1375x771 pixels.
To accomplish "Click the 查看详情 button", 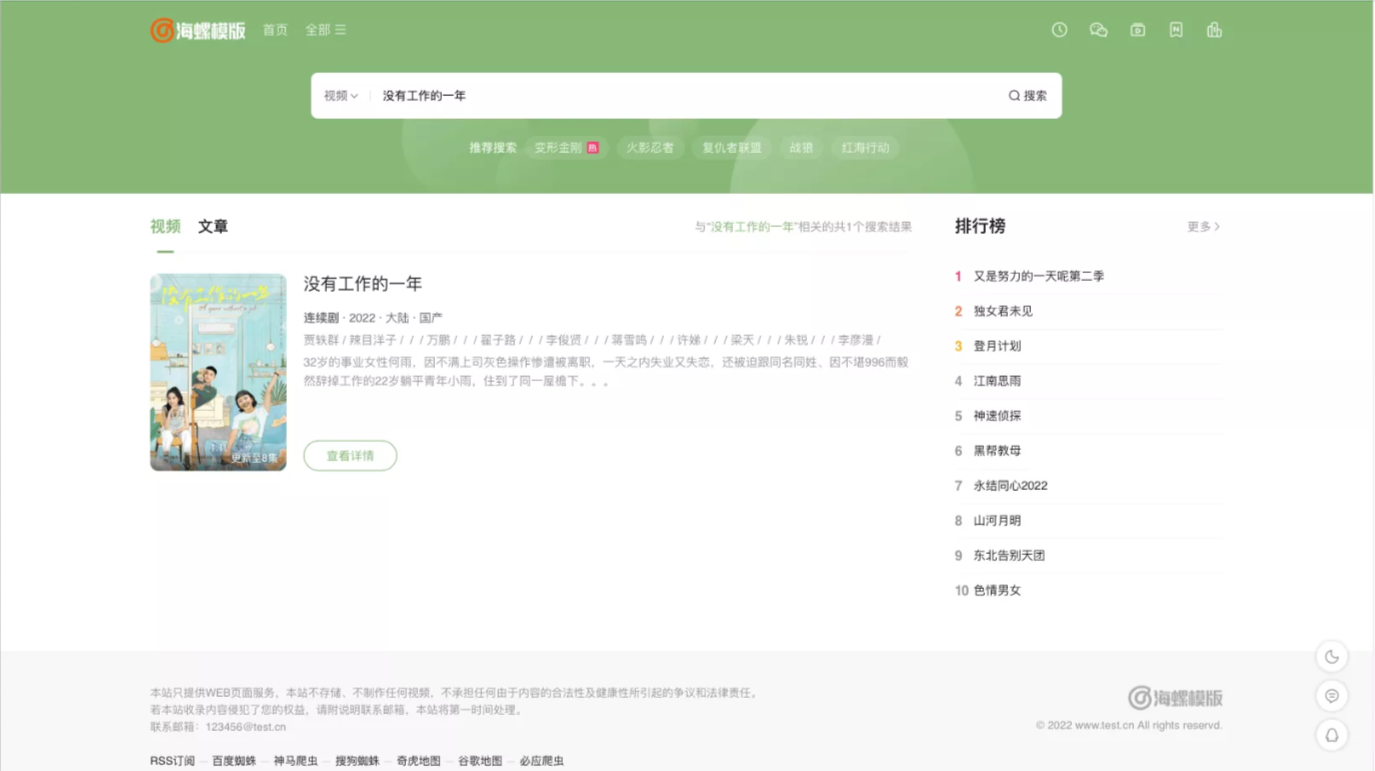I will [x=350, y=456].
